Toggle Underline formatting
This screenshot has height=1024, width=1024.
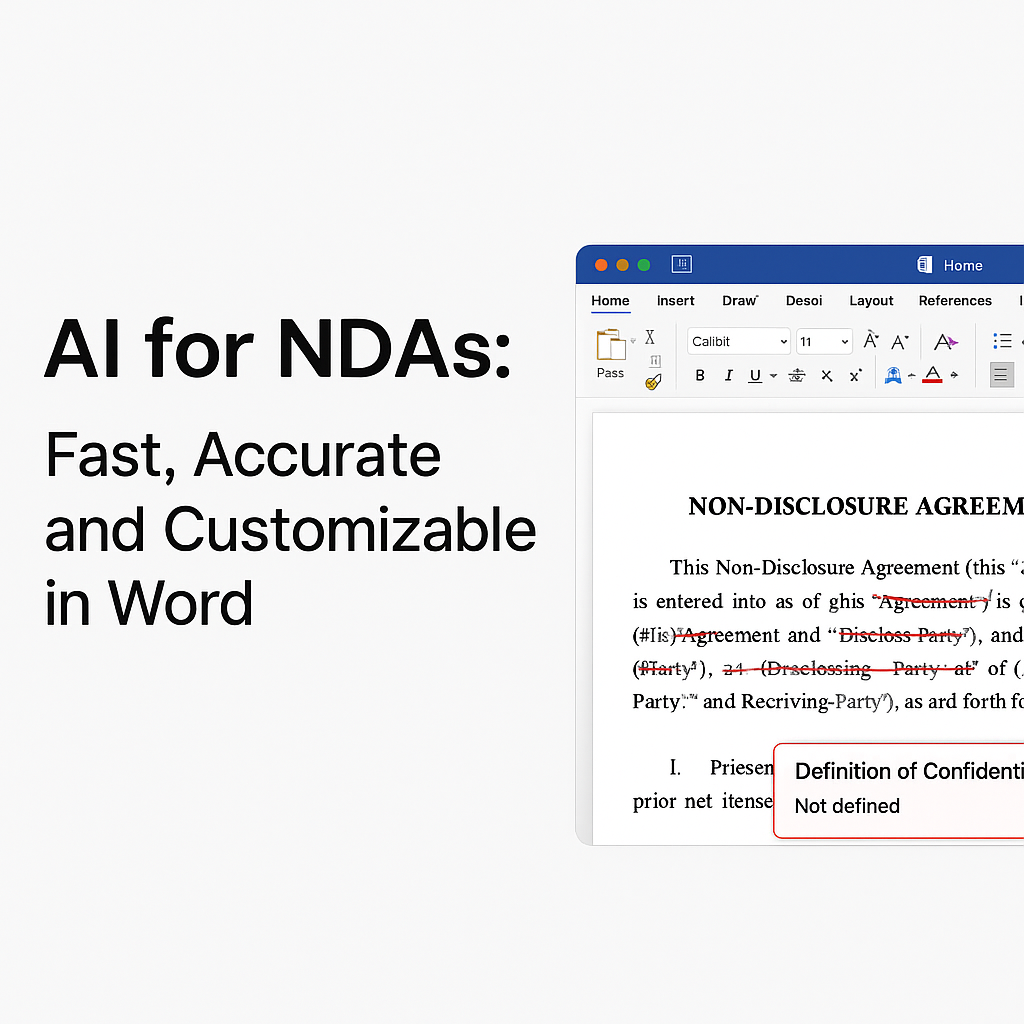[756, 376]
